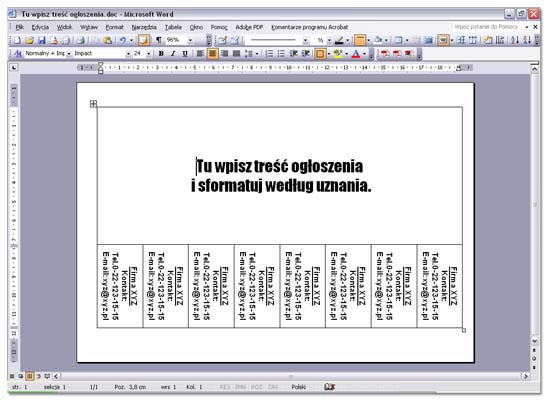Select the Center alignment icon
The height and width of the screenshot is (400, 548).
(212, 53)
